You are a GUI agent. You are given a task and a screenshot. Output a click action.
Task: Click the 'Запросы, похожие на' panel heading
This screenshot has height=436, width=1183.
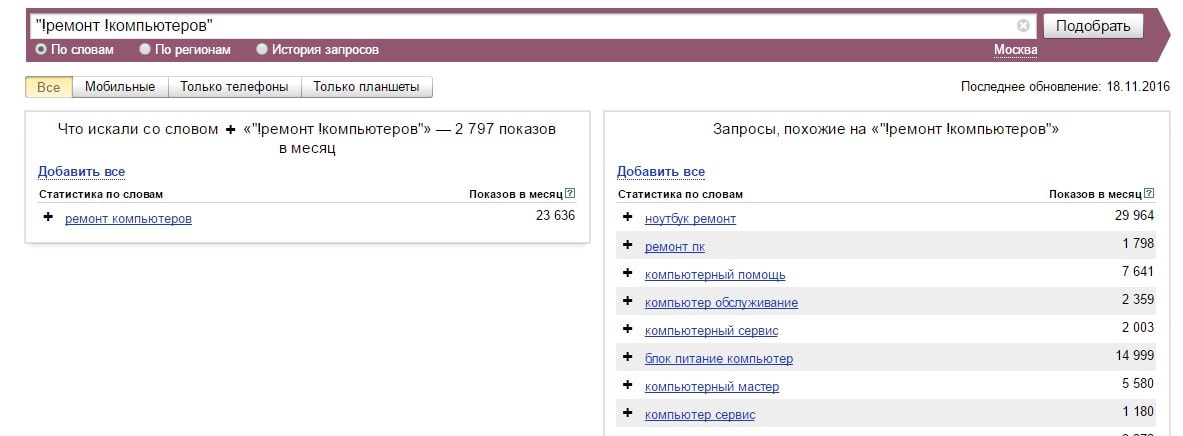coord(886,129)
